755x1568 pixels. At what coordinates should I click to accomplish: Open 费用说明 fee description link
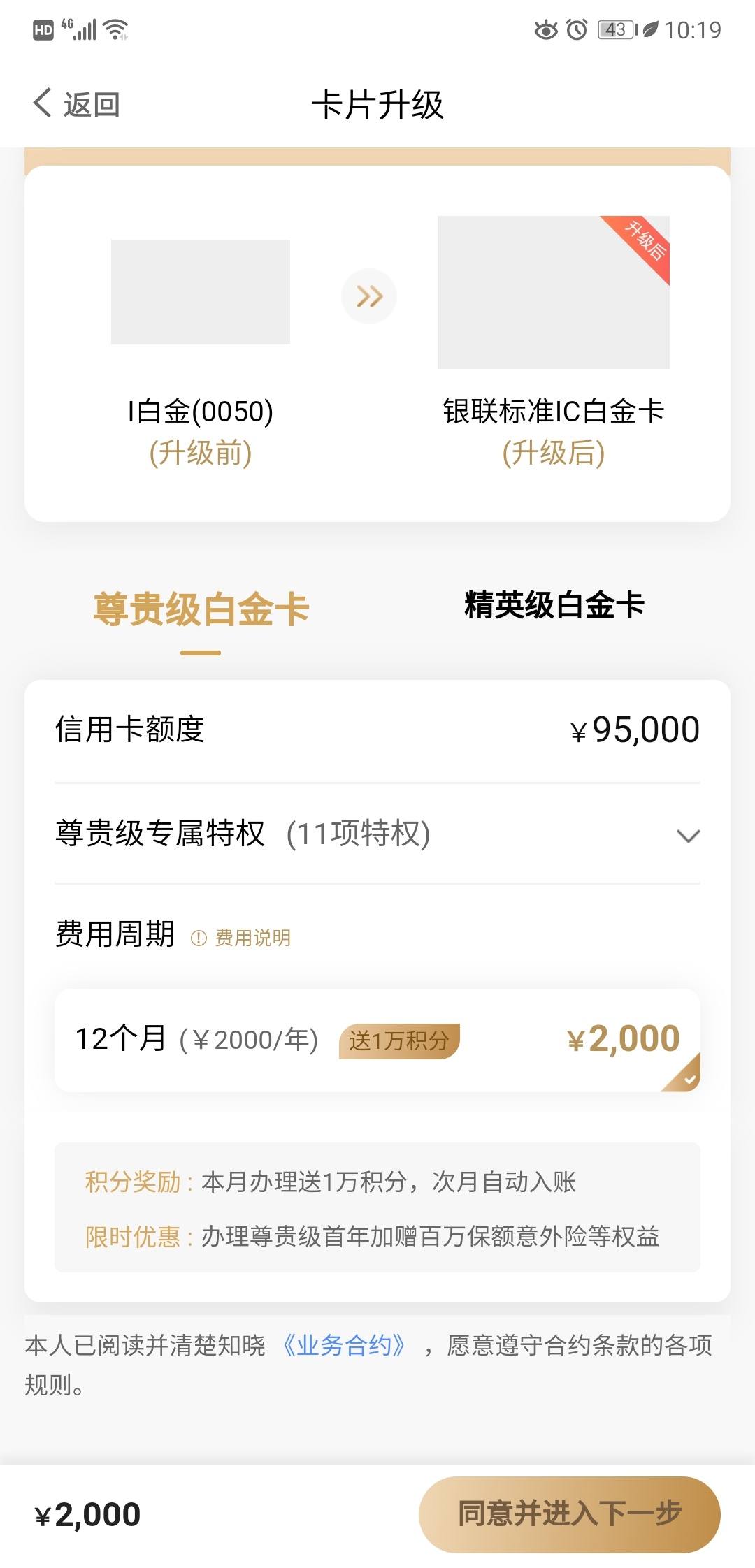coord(252,938)
